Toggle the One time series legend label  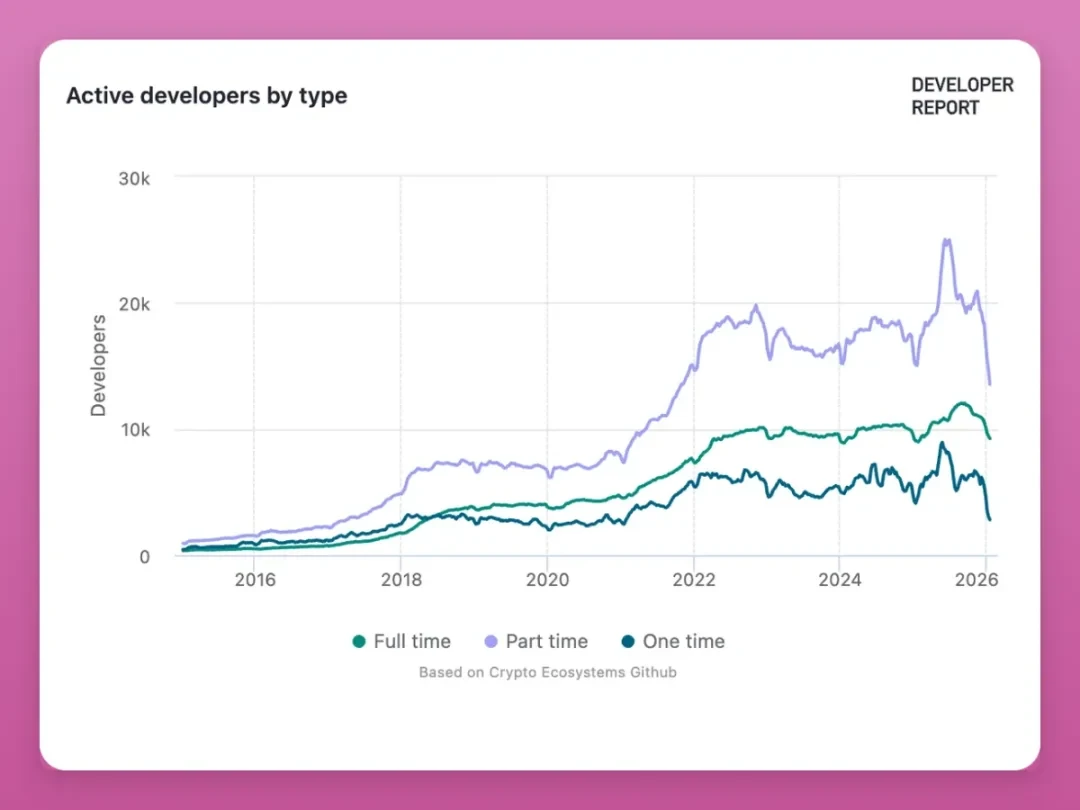click(x=684, y=642)
